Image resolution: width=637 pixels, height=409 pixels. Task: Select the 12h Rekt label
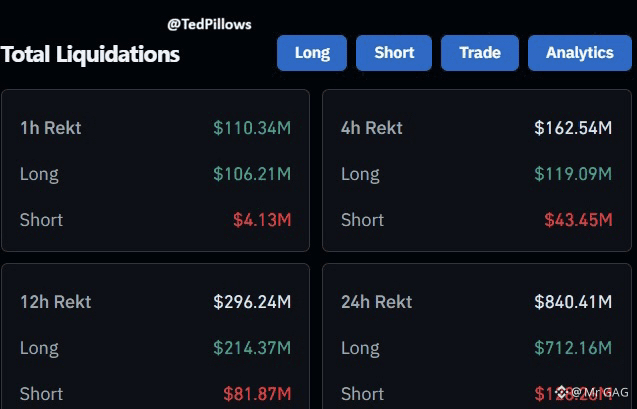55,302
